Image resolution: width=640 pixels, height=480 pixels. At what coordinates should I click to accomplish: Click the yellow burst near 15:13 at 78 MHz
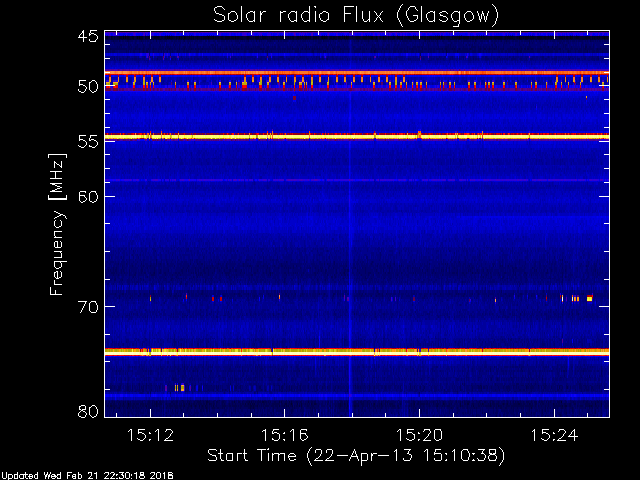coord(182,388)
